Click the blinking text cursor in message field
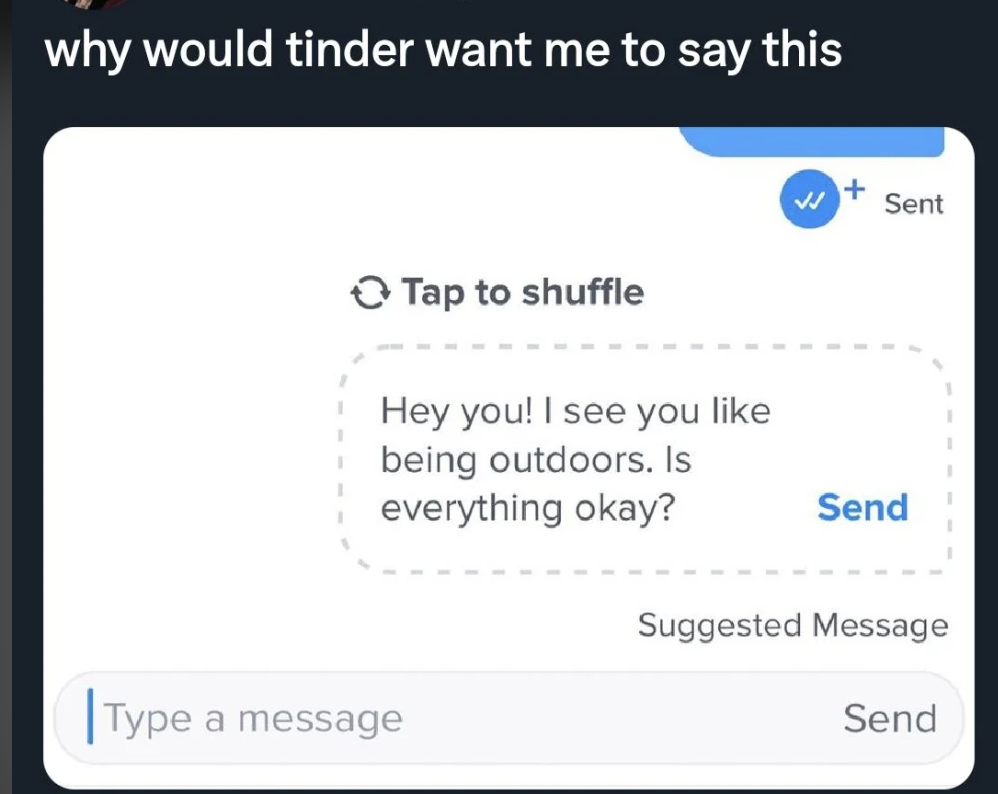Viewport: 998px width, 794px height. point(92,718)
